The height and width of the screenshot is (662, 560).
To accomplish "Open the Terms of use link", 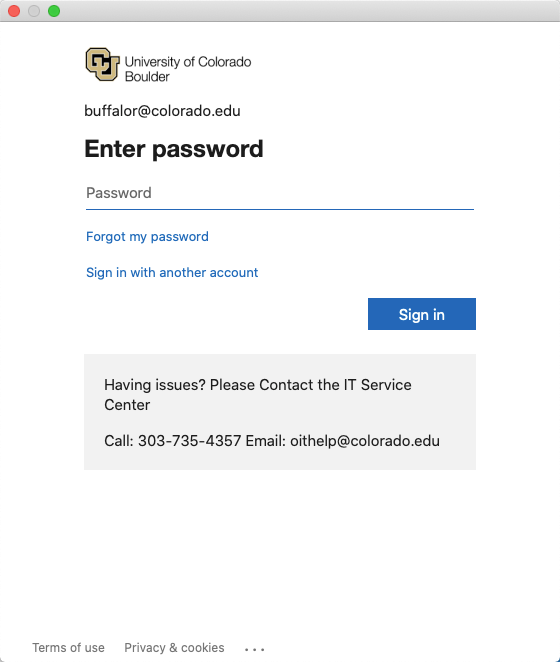I will [x=68, y=648].
